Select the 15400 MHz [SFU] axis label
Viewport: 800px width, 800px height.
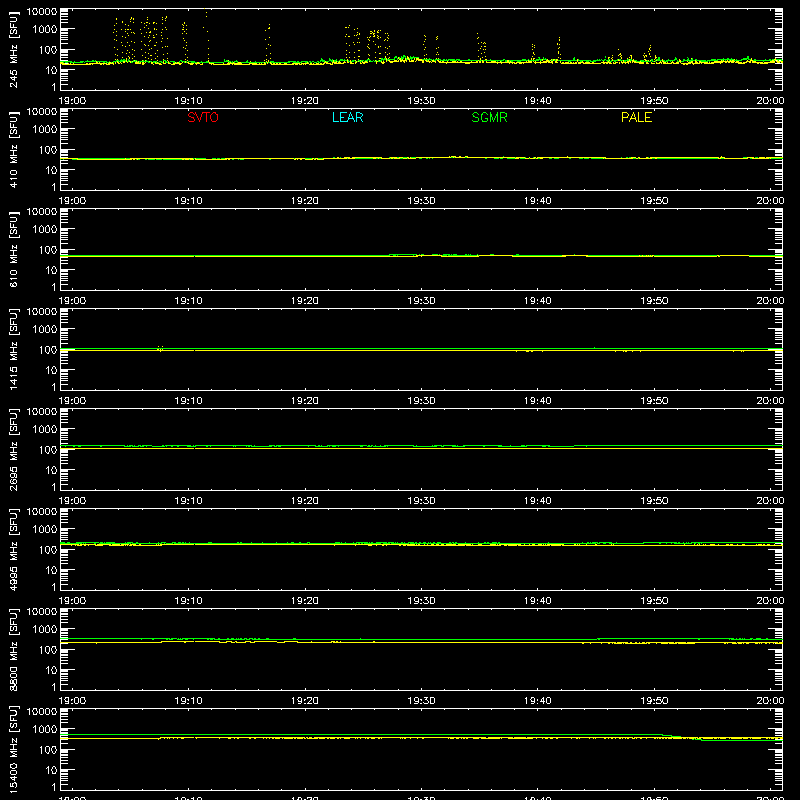(13, 749)
